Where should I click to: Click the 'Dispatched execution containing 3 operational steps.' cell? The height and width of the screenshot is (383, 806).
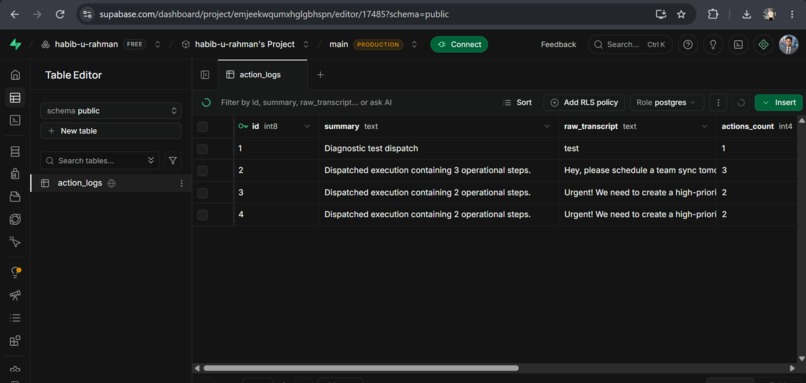438,171
